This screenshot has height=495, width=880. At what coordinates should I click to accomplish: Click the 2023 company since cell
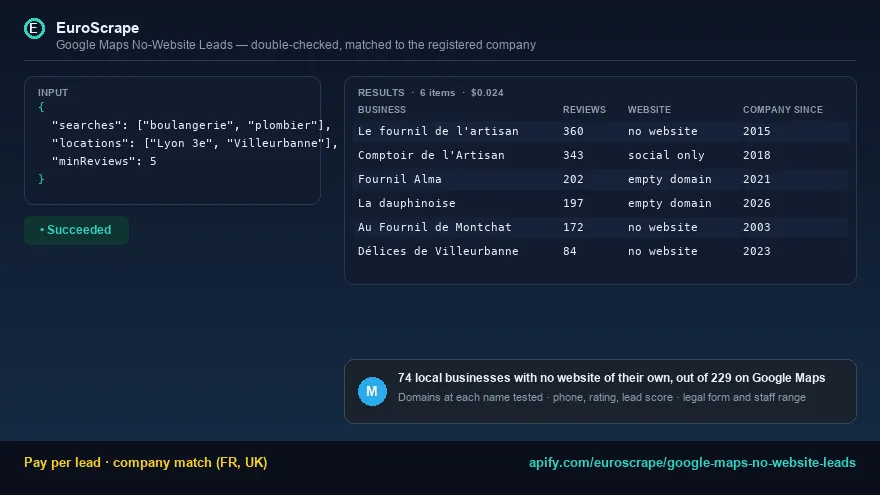tap(757, 251)
